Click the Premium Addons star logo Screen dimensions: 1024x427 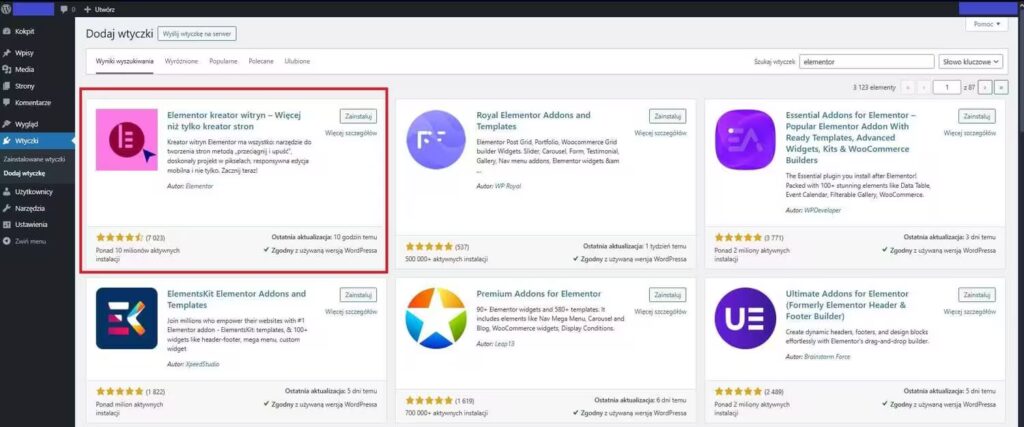coord(436,318)
